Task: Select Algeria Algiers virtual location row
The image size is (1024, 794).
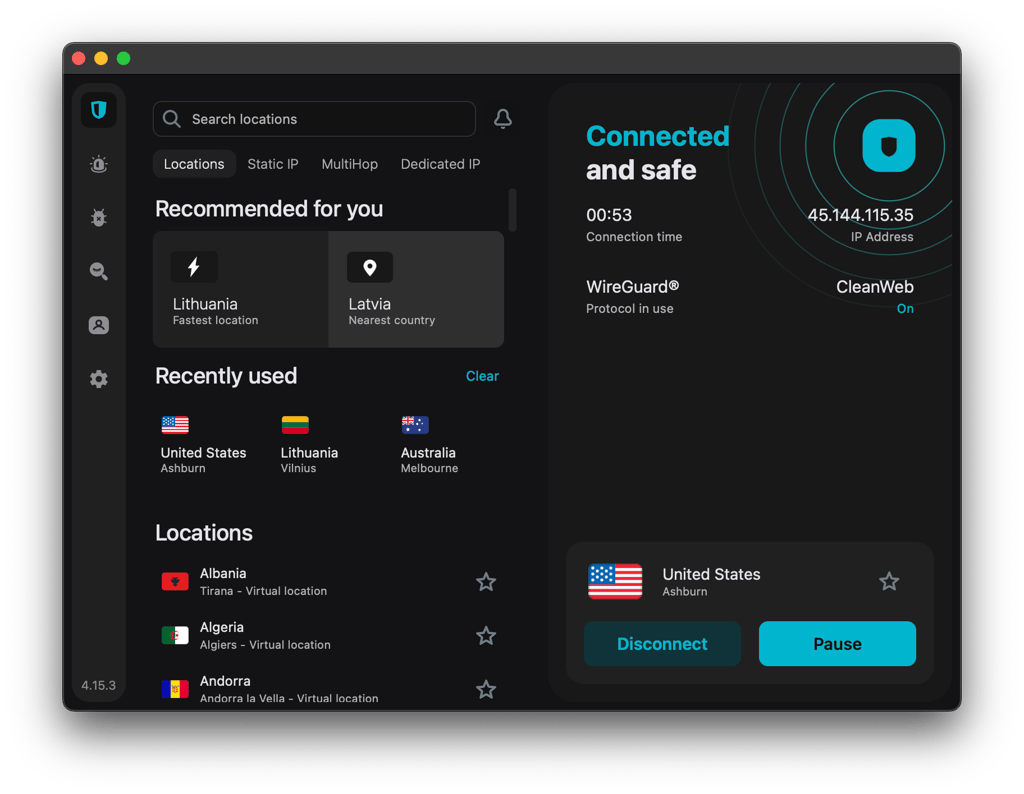Action: pos(328,635)
